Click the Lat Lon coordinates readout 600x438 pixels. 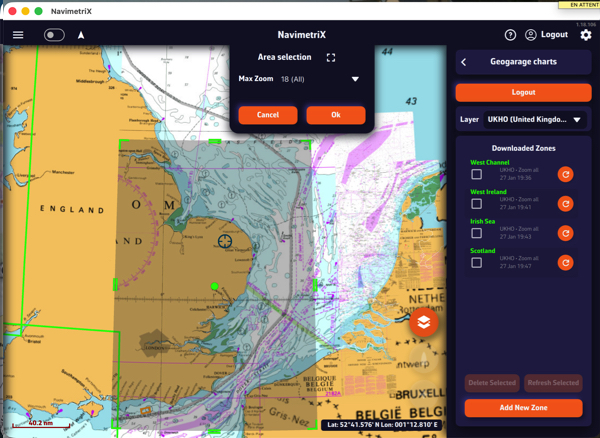pos(382,425)
